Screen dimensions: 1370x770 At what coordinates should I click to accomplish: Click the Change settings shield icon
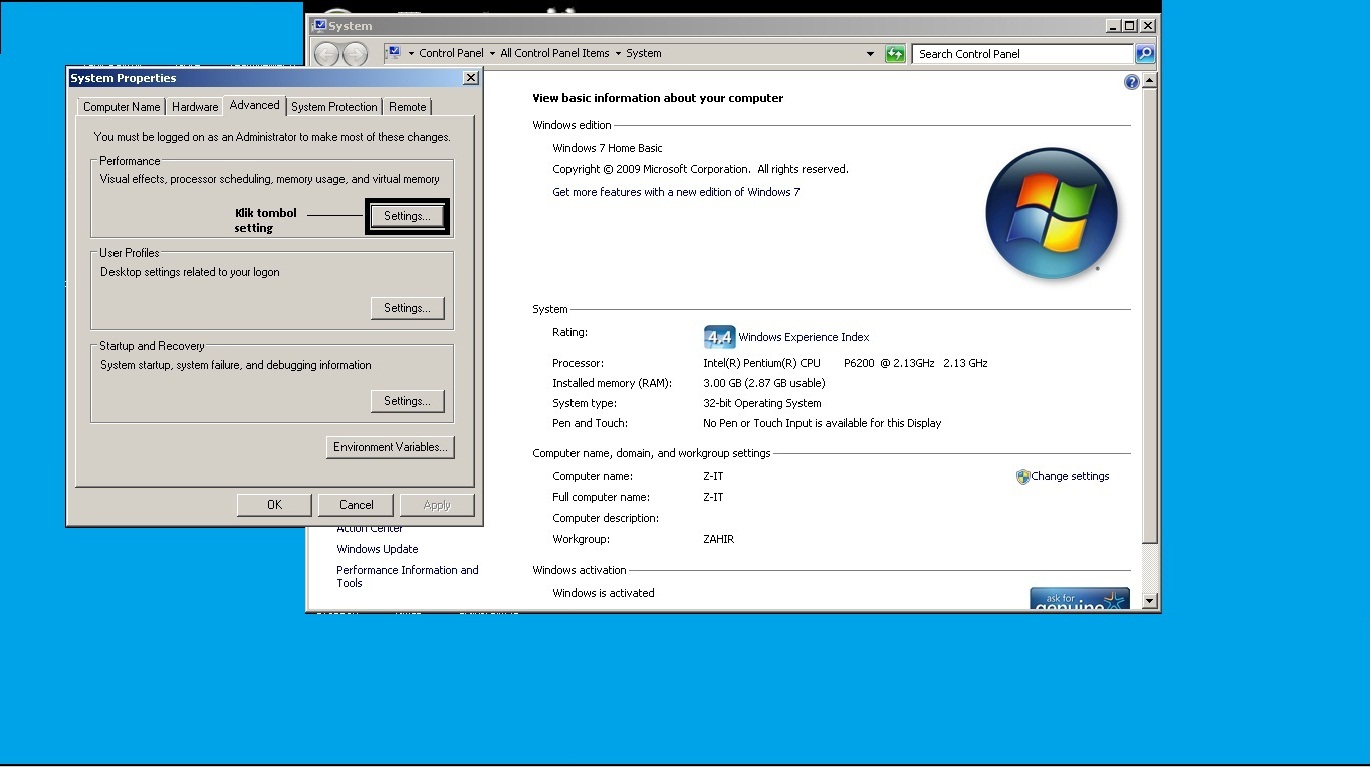pos(1023,477)
